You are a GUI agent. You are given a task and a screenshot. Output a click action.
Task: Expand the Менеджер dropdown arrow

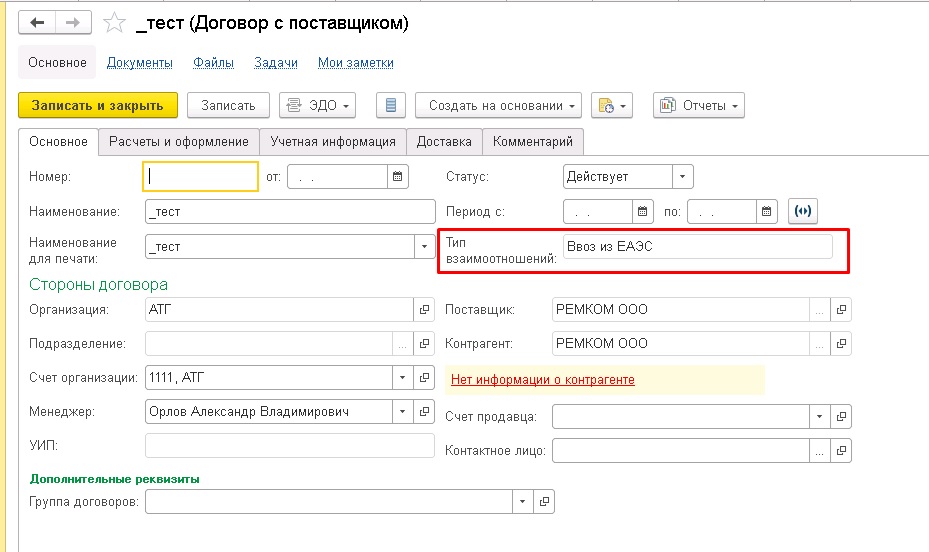click(403, 412)
